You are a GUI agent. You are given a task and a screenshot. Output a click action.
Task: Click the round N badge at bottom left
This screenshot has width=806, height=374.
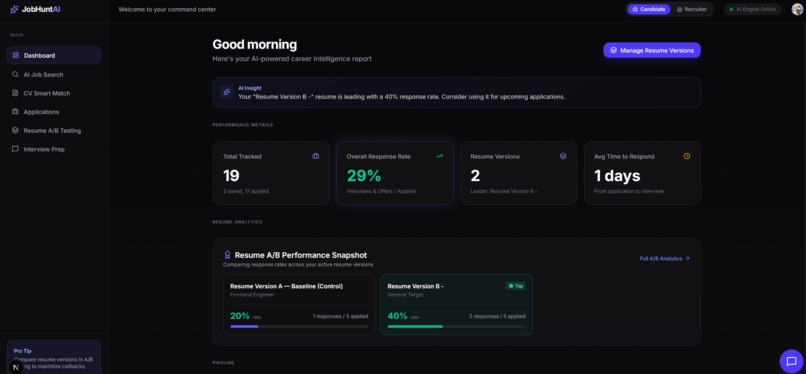point(16,367)
